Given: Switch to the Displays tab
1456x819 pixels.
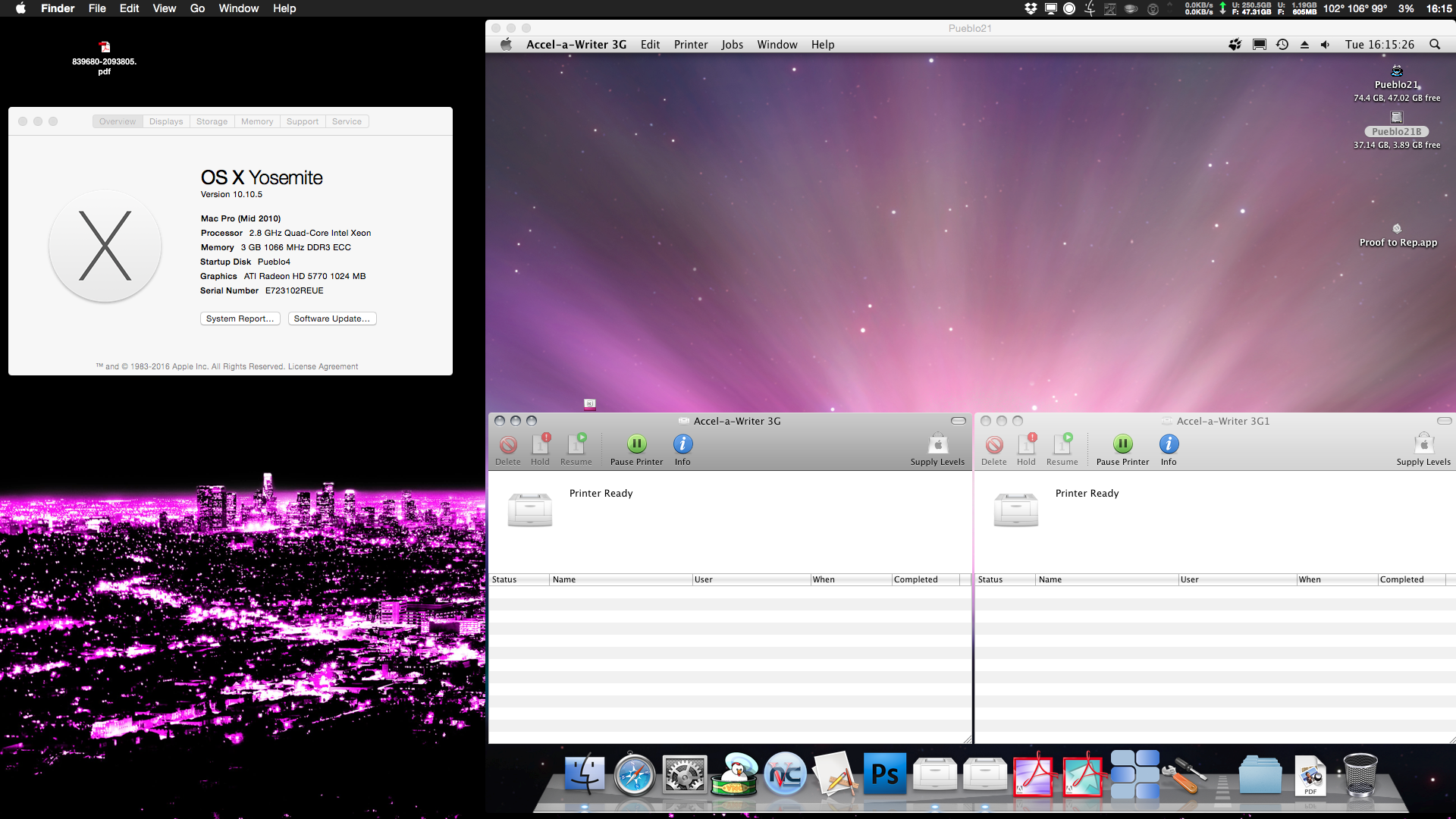Looking at the screenshot, I should click(x=166, y=121).
